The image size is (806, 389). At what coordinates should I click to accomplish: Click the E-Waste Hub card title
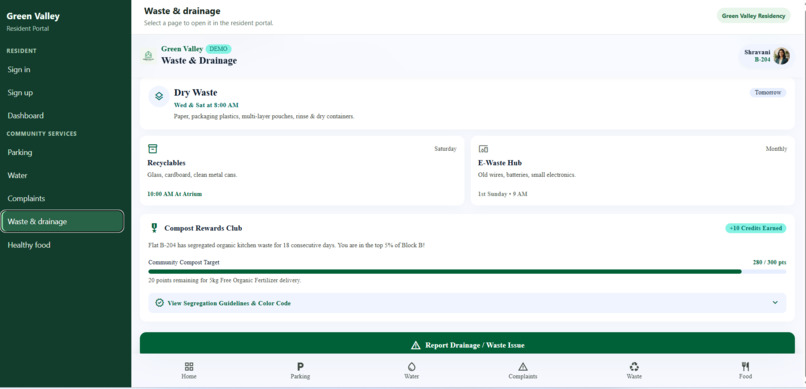(500, 163)
